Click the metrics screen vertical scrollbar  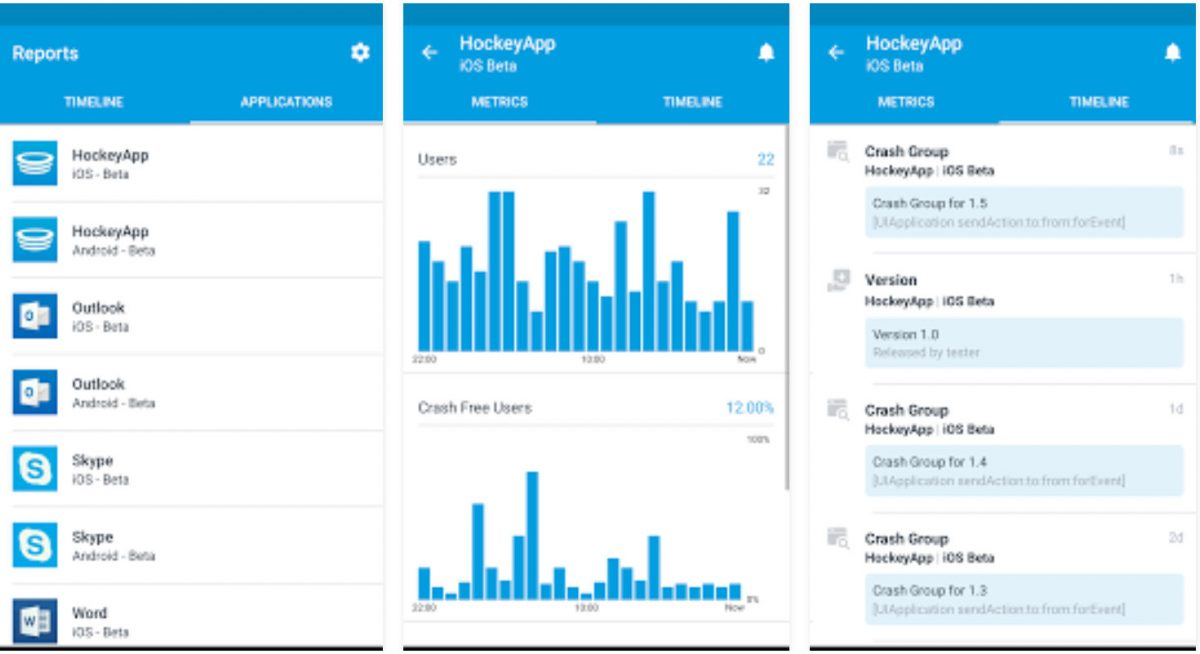pos(787,308)
